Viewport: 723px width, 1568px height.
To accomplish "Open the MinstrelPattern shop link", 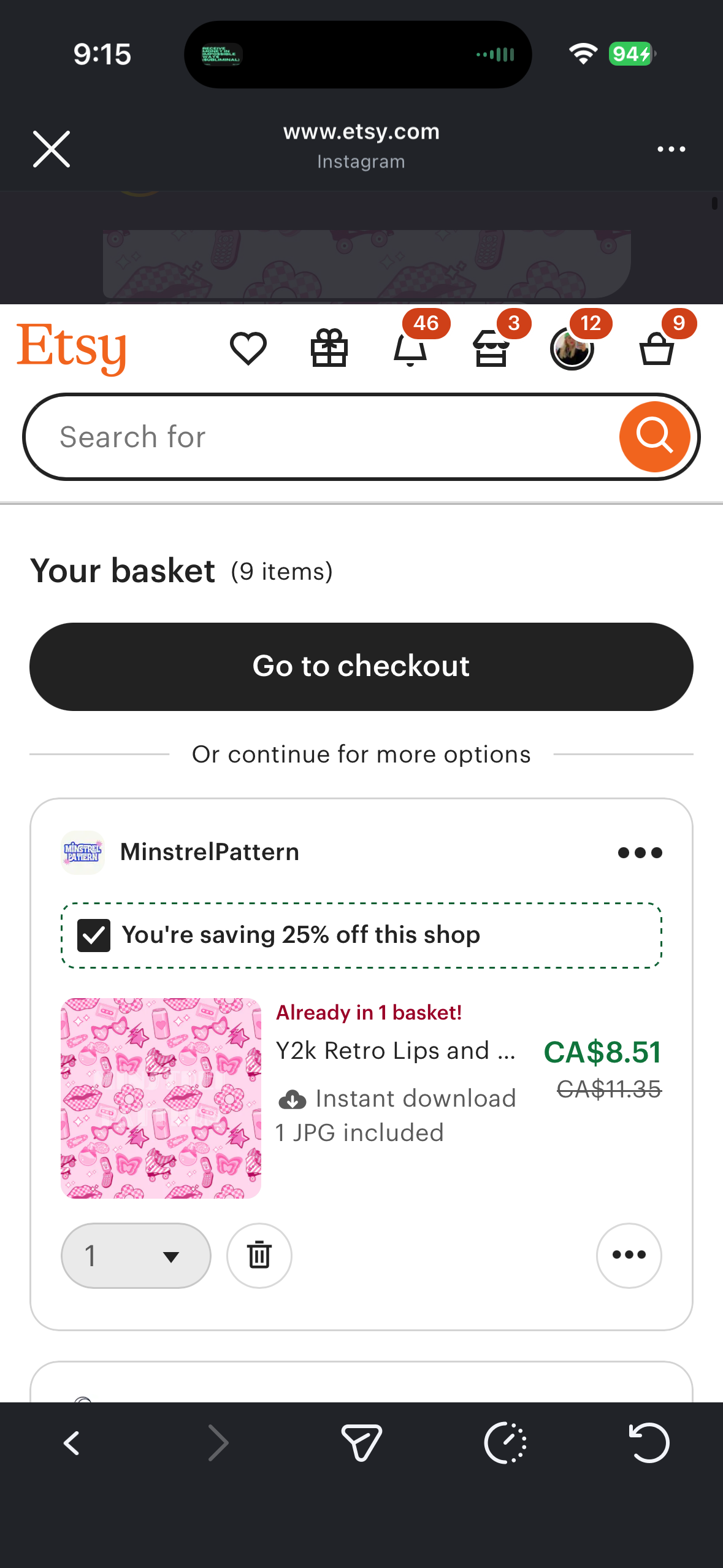I will pos(209,852).
